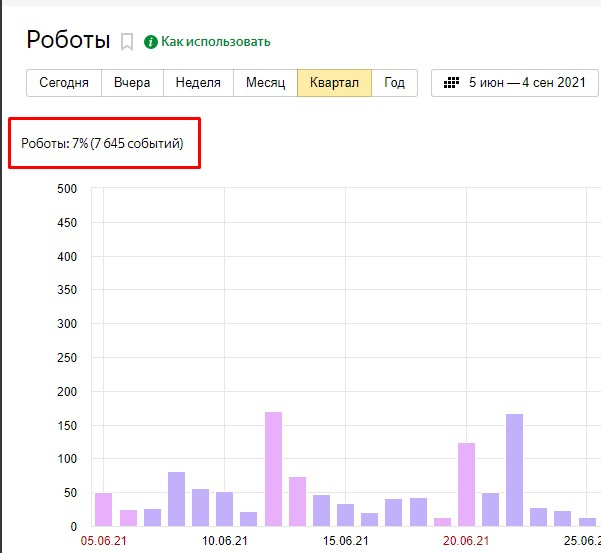Click the pink bar above 20.06.21 label
This screenshot has height=553, width=601.
coord(466,484)
